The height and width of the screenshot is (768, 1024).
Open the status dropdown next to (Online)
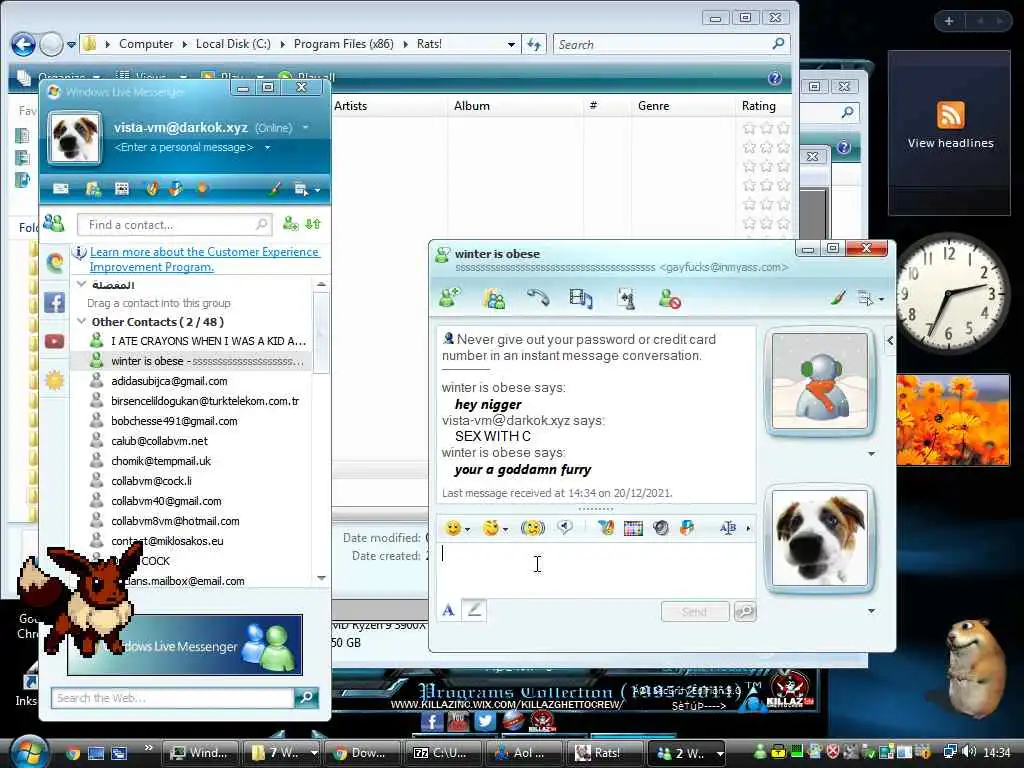pos(306,127)
